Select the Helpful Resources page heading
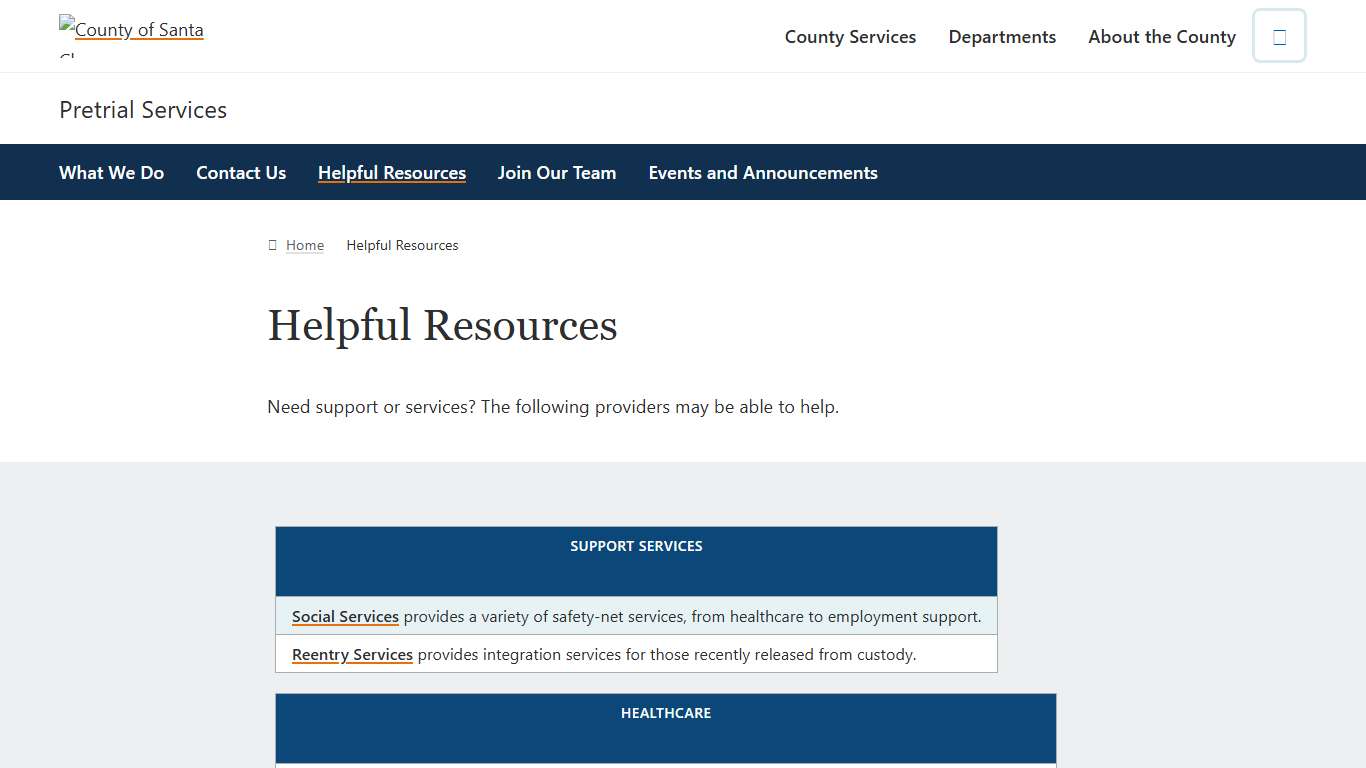 (442, 325)
